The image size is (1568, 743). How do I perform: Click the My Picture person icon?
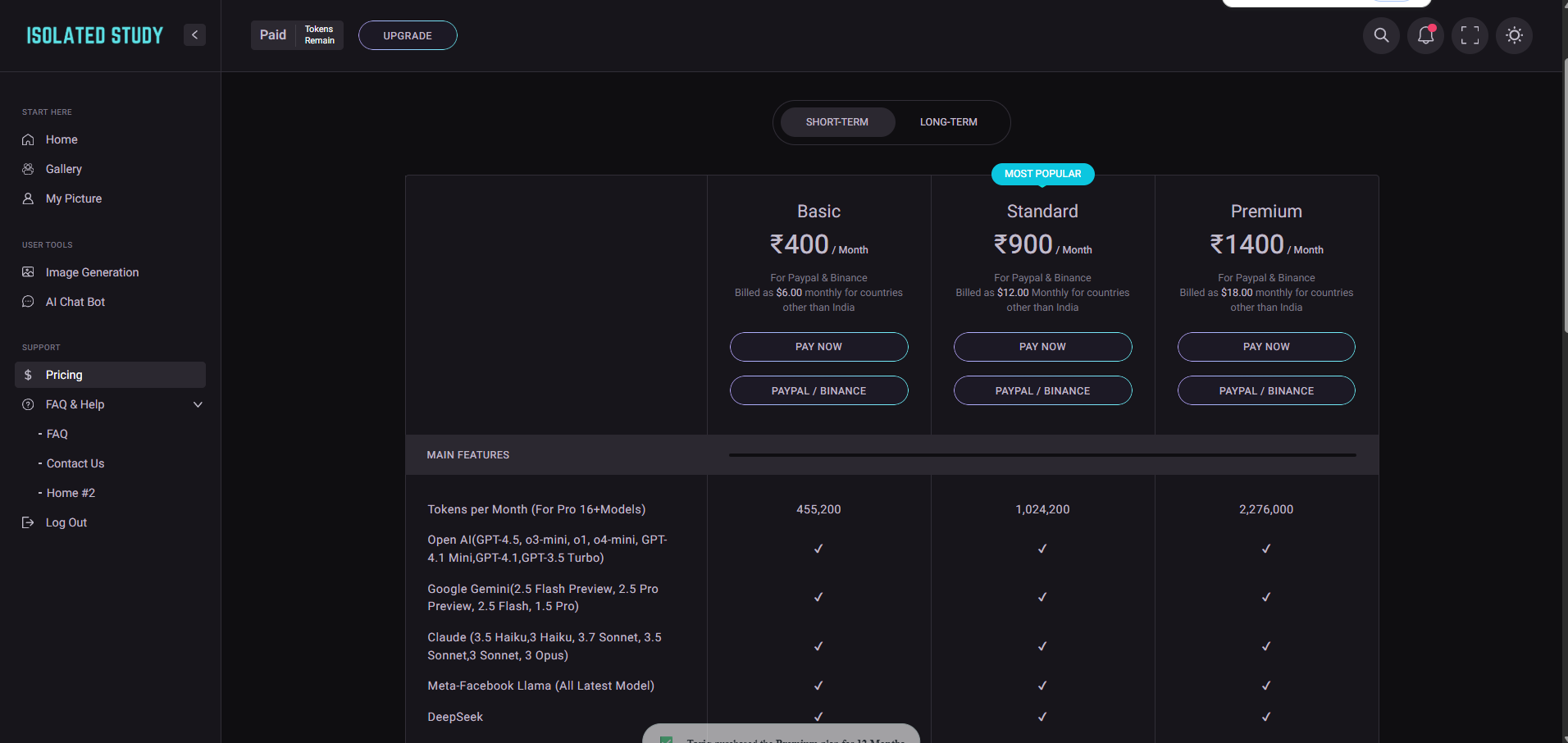point(28,198)
